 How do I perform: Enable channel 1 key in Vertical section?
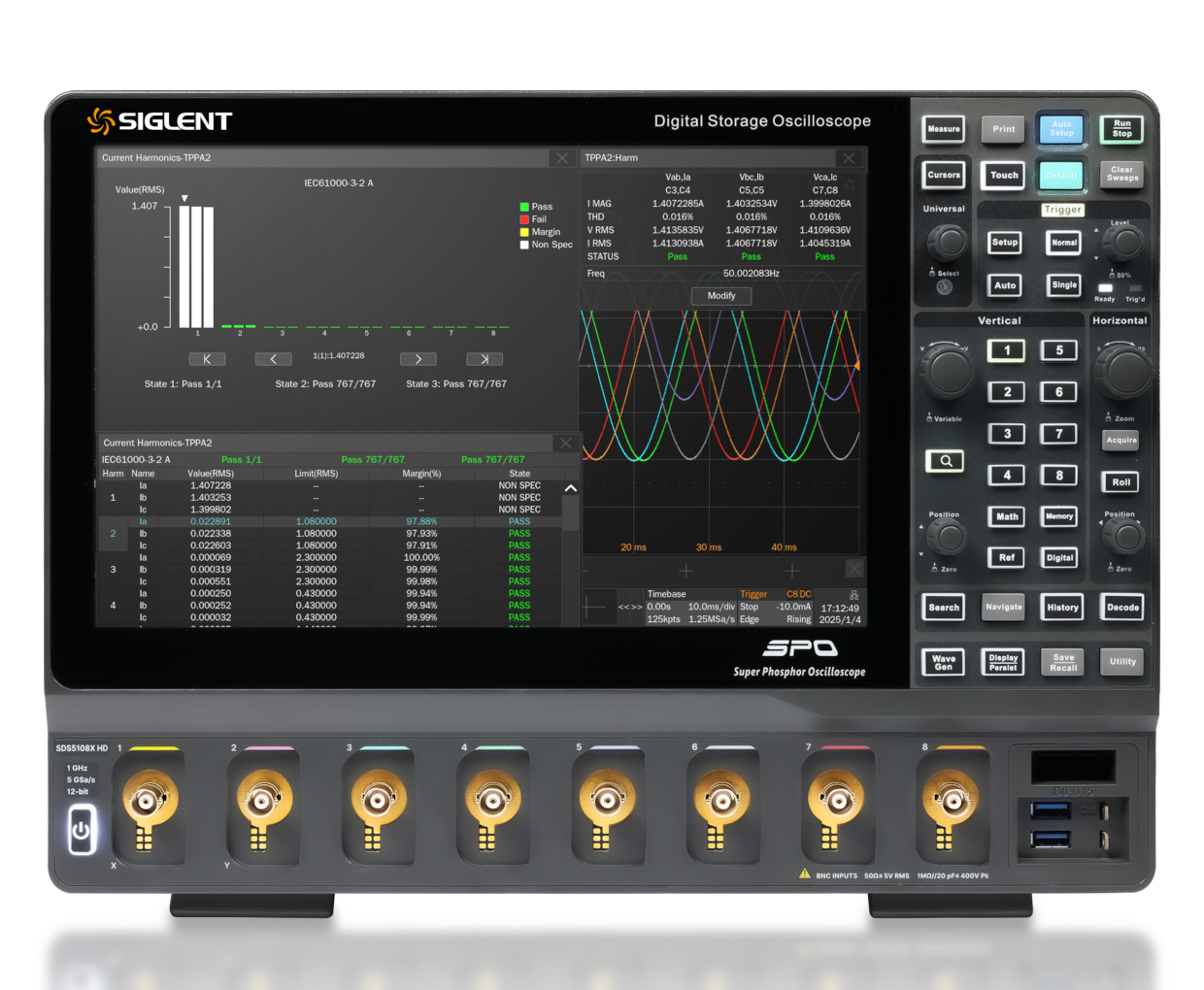[x=1007, y=350]
